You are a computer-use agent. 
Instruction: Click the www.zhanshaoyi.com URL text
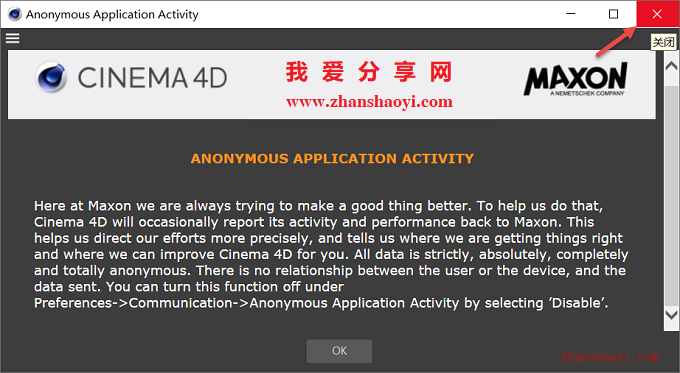pyautogui.click(x=369, y=102)
